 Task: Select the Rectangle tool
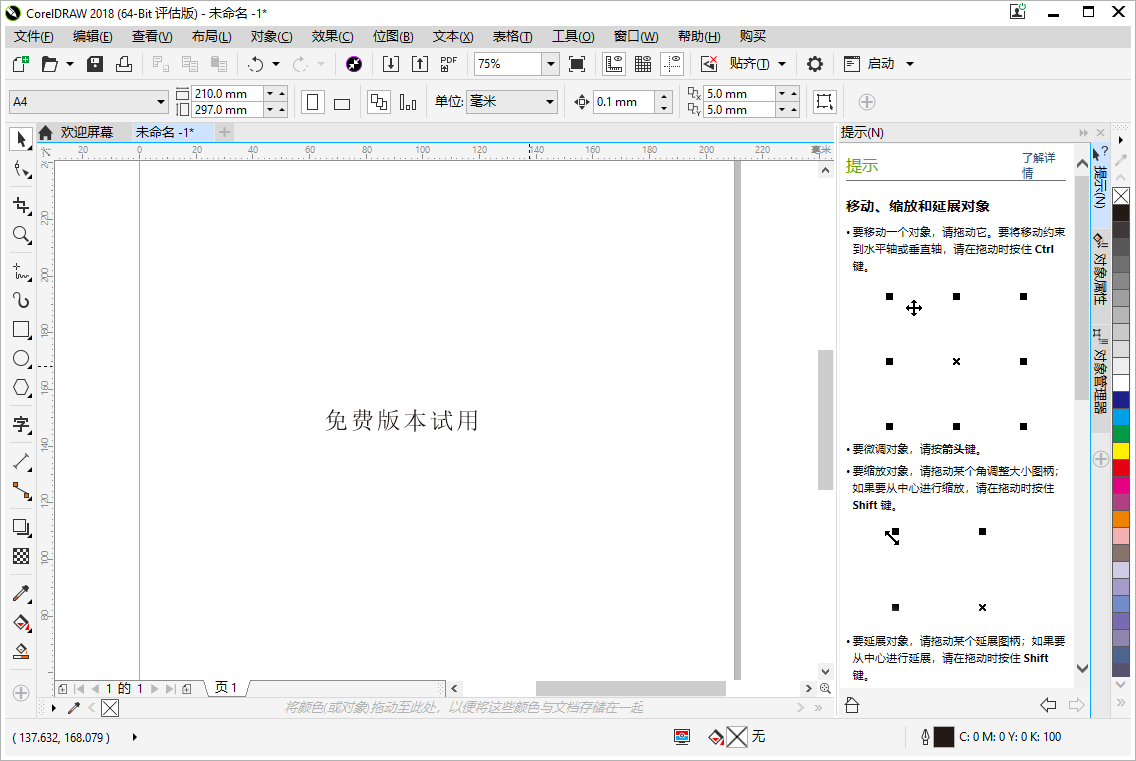click(x=21, y=330)
